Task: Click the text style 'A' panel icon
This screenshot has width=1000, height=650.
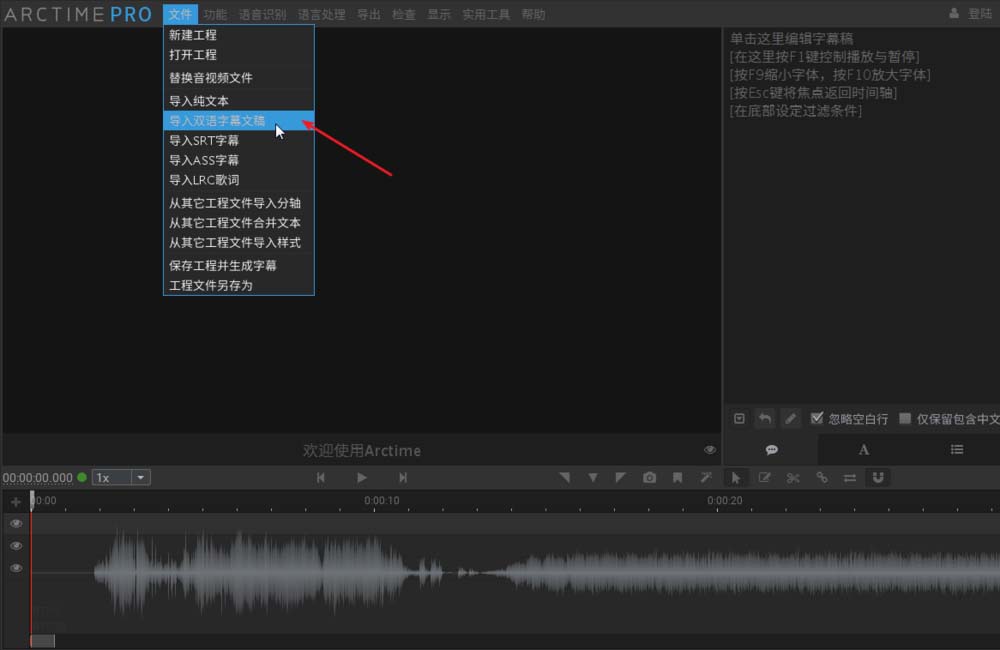Action: tap(863, 450)
